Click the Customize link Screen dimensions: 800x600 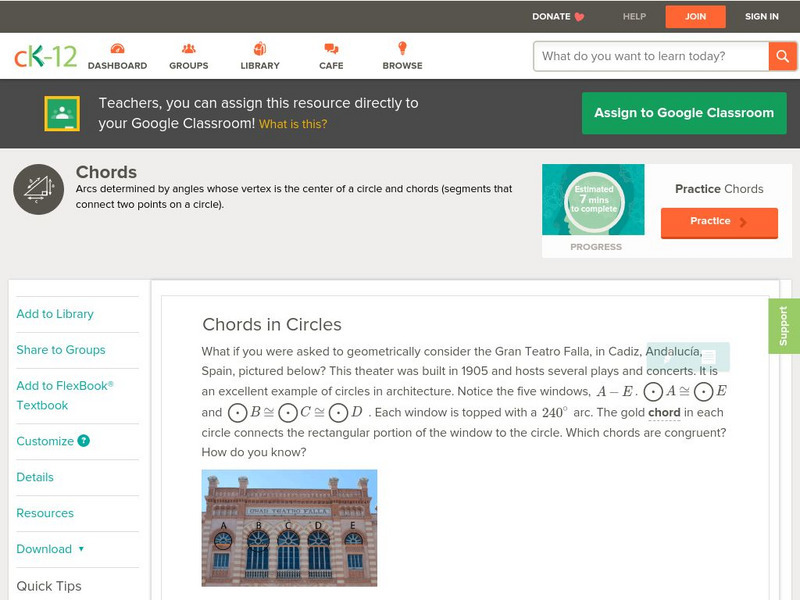click(45, 441)
